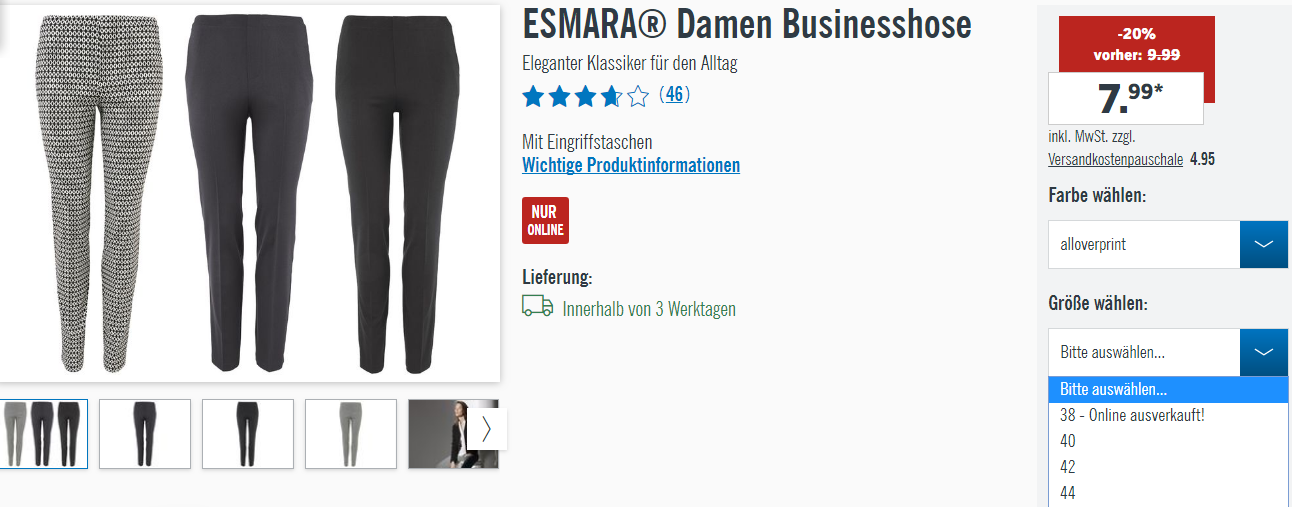This screenshot has height=507, width=1292.
Task: Click the star rating icons
Action: 586,96
